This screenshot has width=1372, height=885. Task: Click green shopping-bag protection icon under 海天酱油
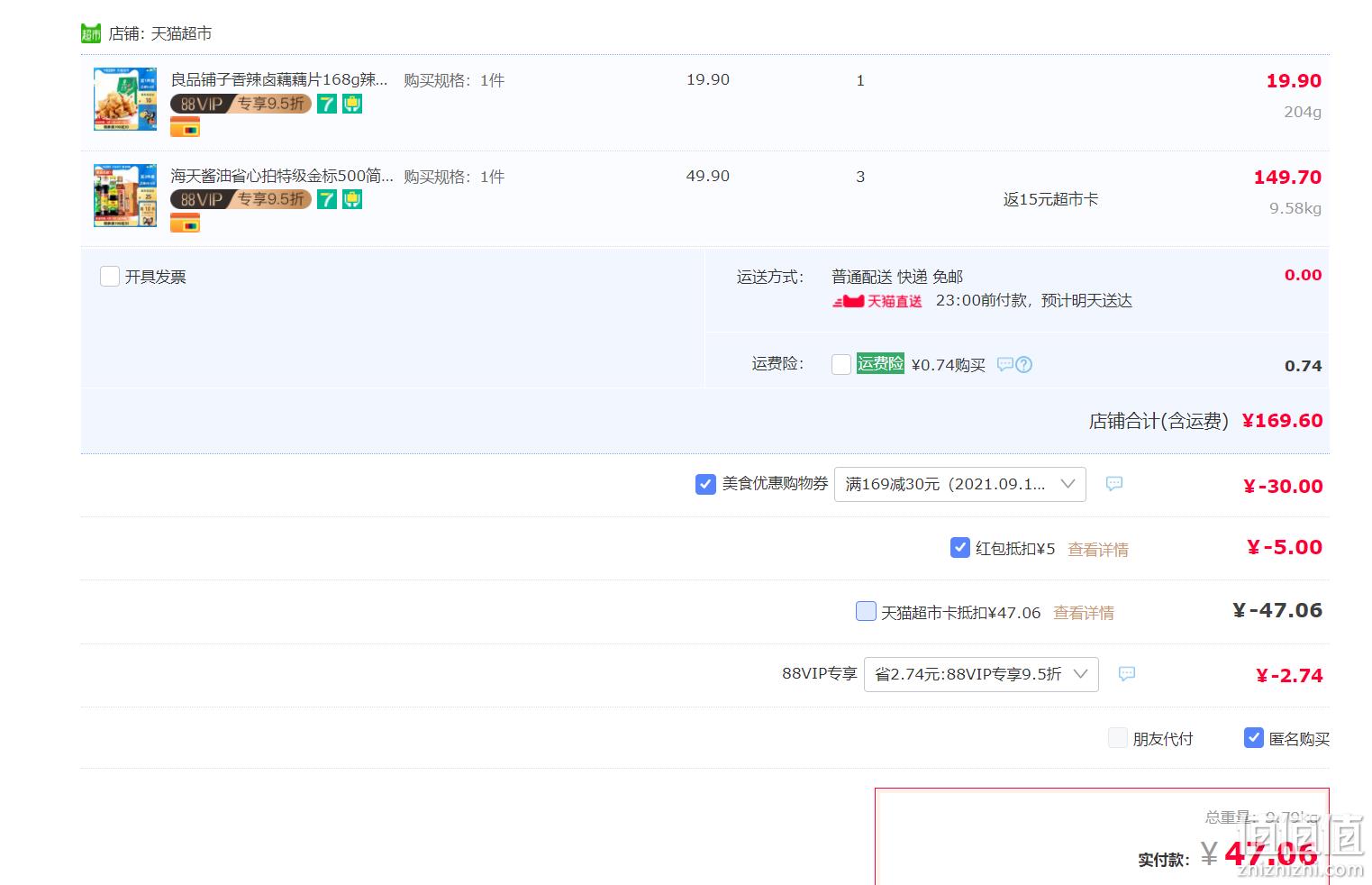point(352,199)
